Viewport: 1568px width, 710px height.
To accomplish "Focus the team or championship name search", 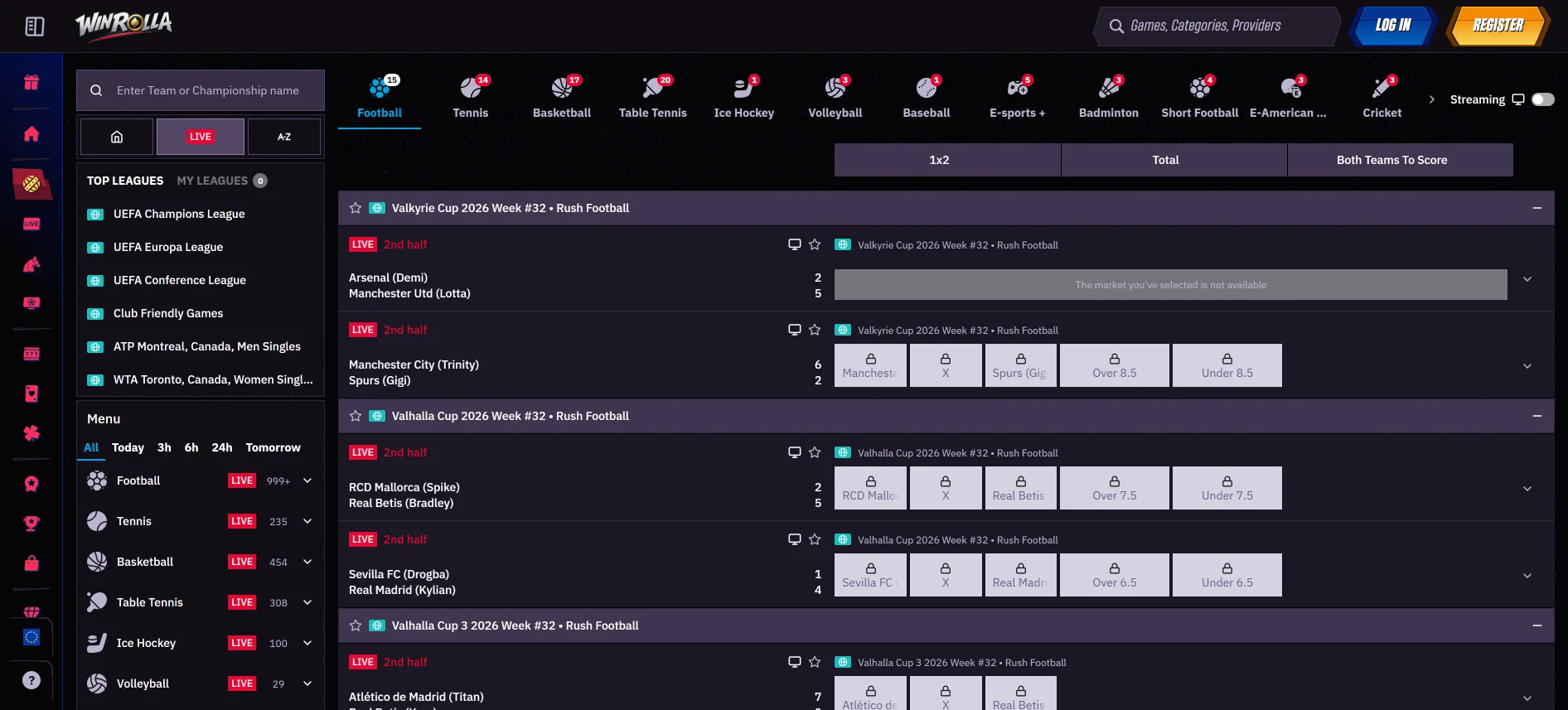I will (201, 90).
